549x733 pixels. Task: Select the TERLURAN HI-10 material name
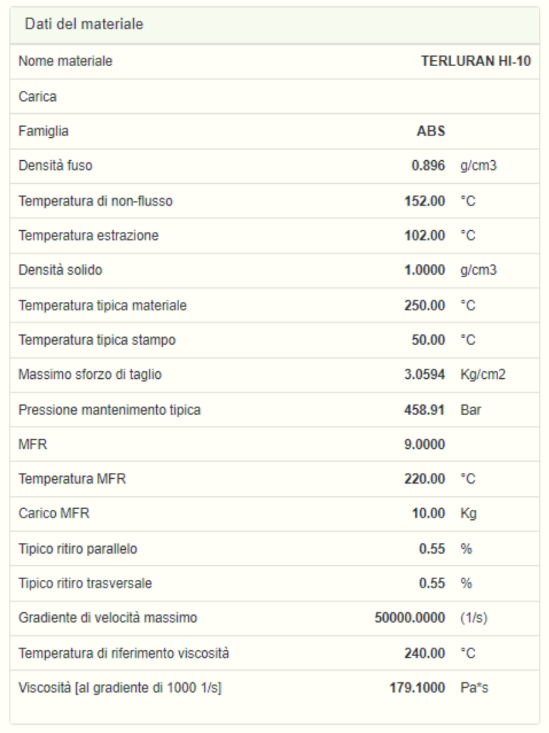point(476,61)
